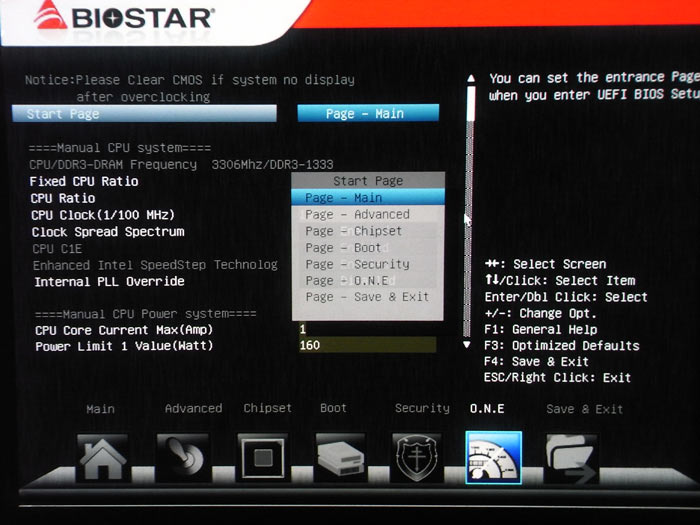Choose Page - Advanced in the list
This screenshot has width=700, height=525.
pyautogui.click(x=357, y=214)
